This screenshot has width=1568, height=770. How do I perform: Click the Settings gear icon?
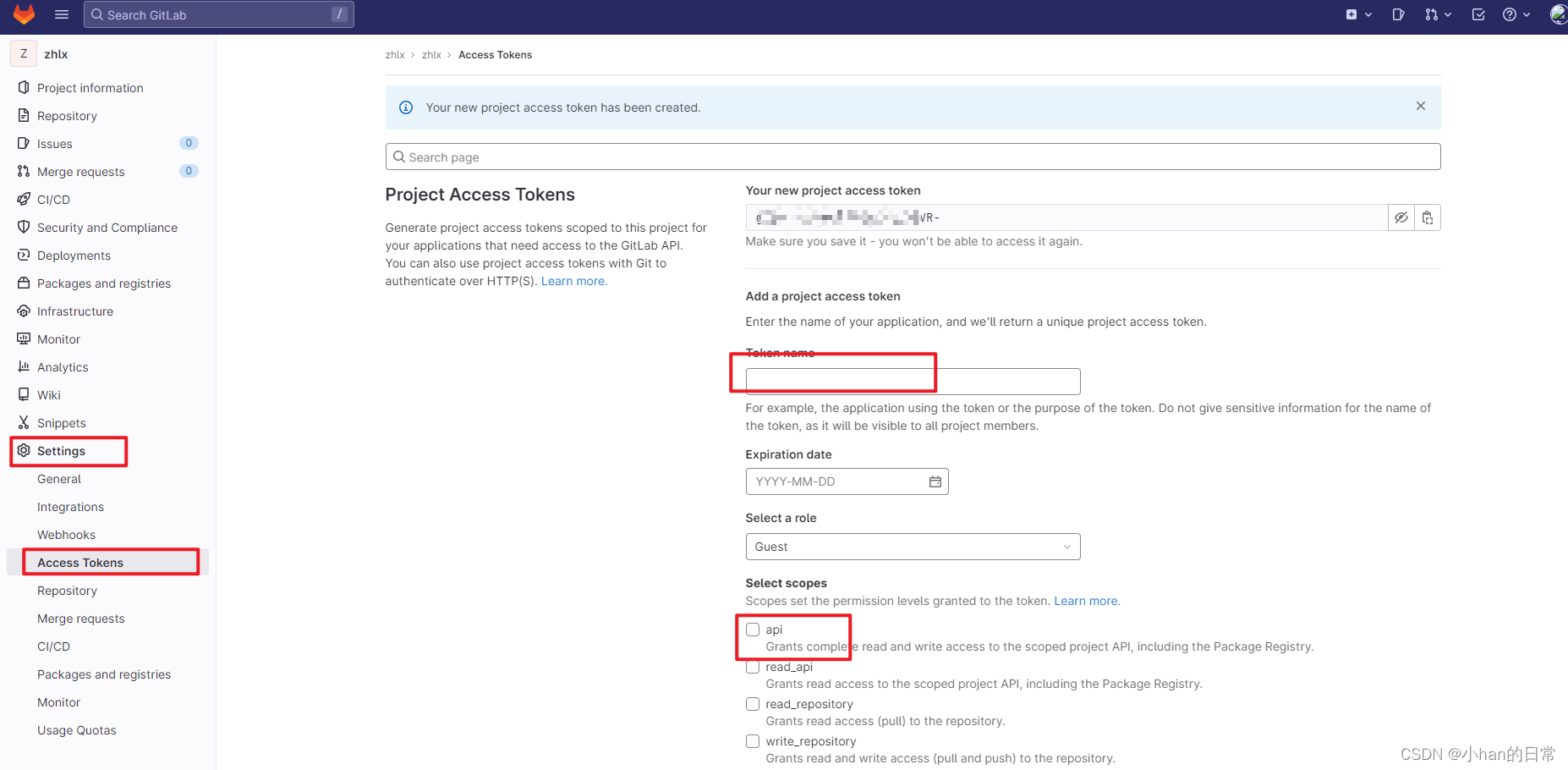[x=24, y=450]
